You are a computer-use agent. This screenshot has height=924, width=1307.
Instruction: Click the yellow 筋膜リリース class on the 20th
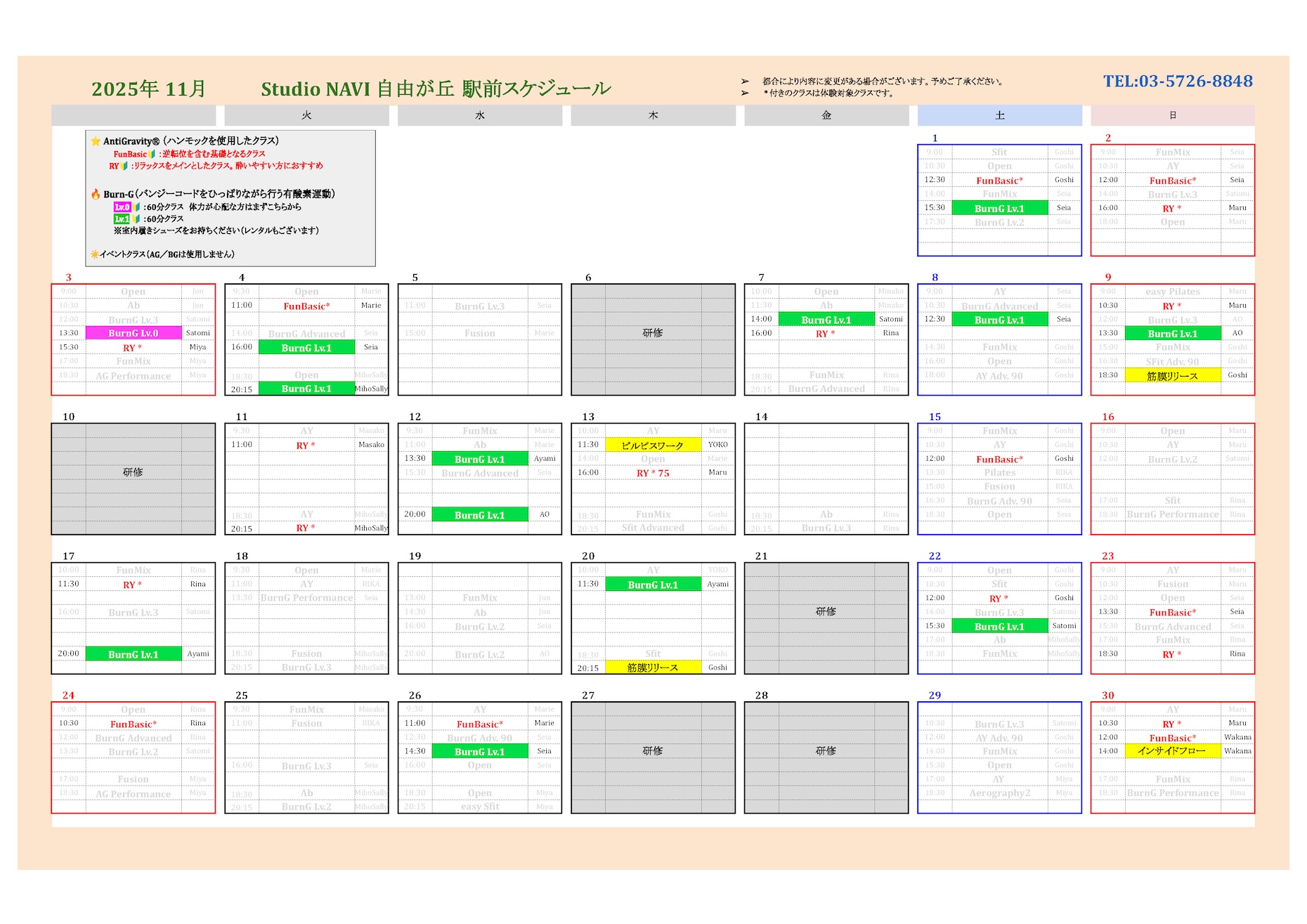[x=653, y=668]
